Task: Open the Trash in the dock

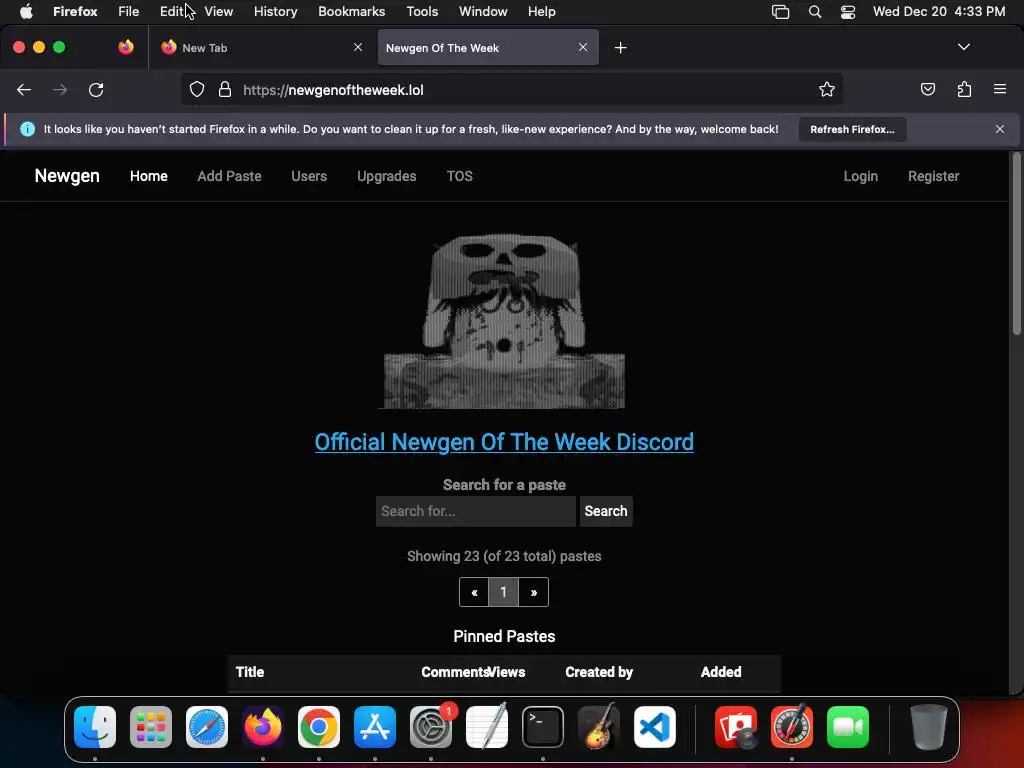Action: coord(929,727)
